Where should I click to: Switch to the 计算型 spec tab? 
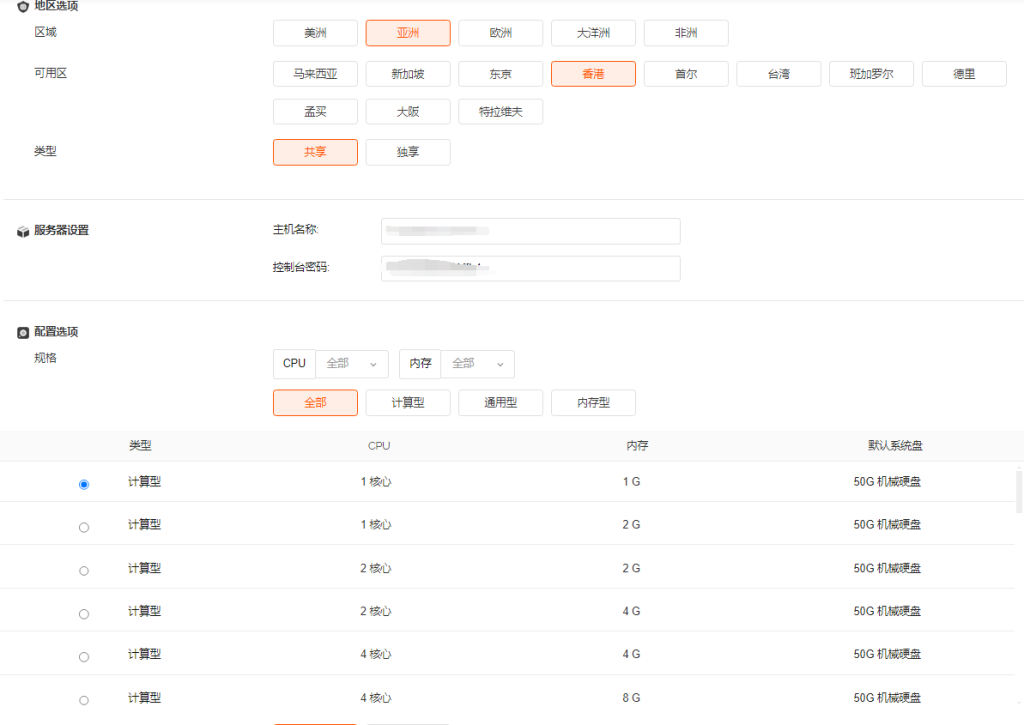408,403
